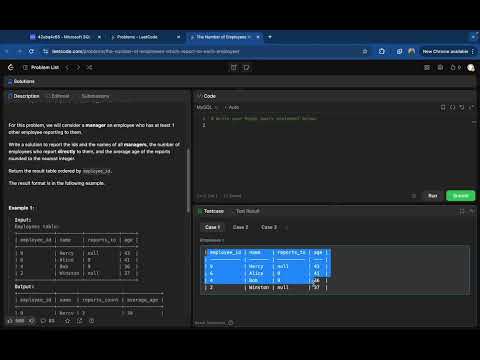Screen dimensions: 480x360
Task: Bookmark the code using bookmark icon
Action: [443, 107]
